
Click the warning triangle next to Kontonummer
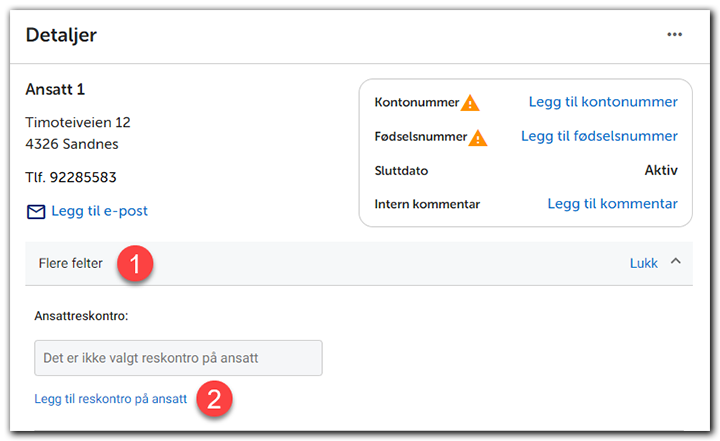470,102
